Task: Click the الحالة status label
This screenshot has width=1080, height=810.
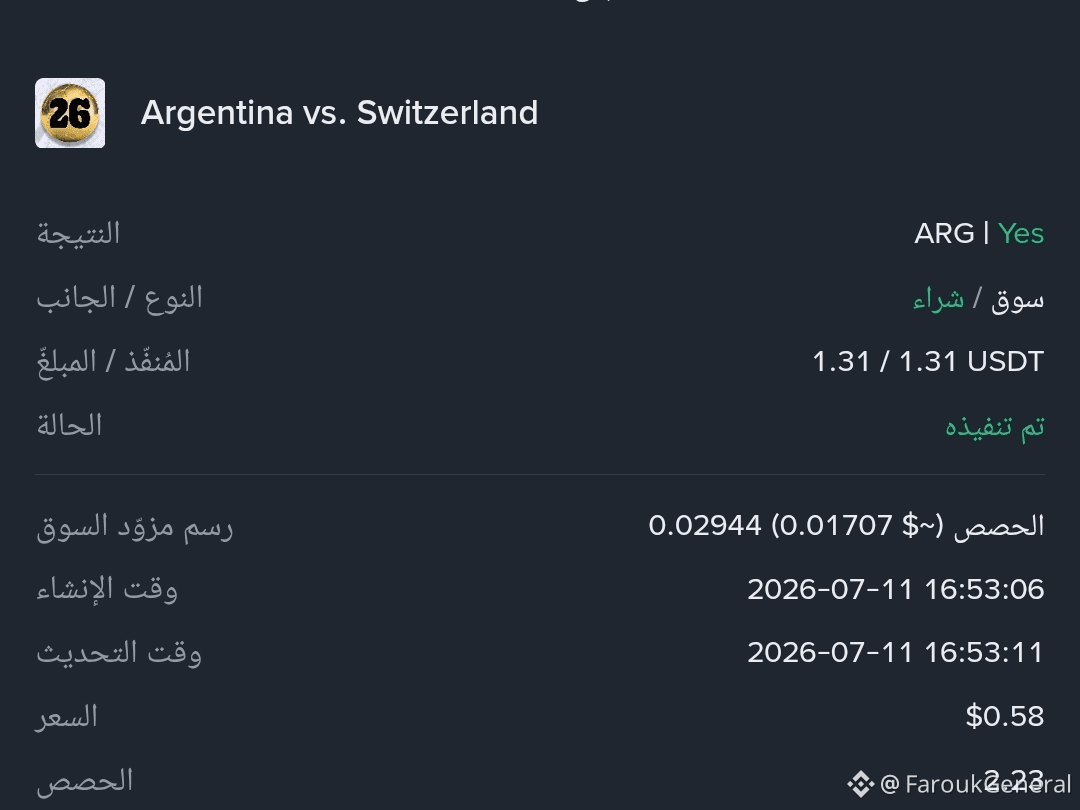Action: (x=69, y=425)
